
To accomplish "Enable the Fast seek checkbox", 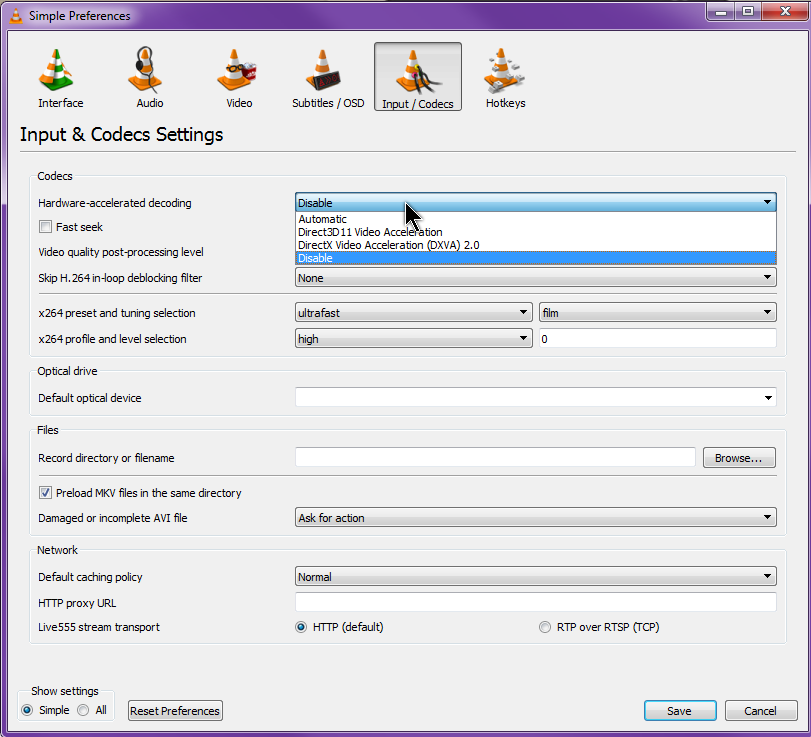I will click(46, 227).
